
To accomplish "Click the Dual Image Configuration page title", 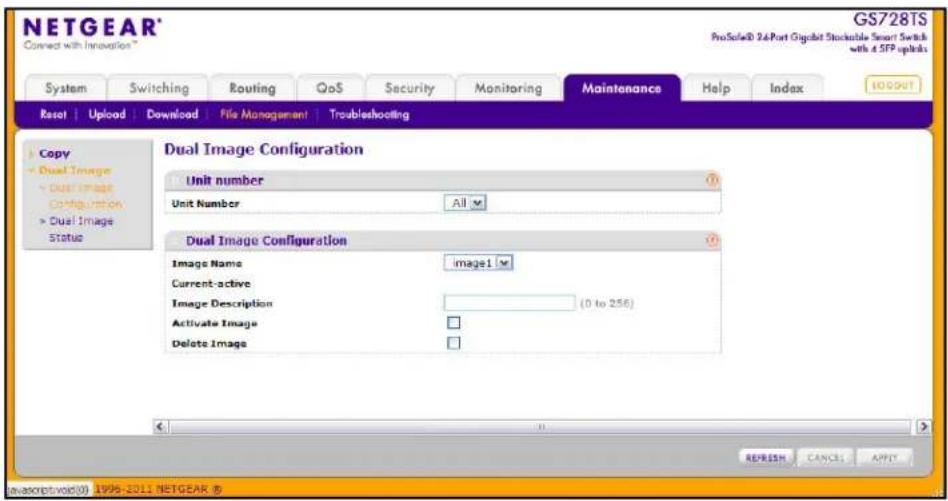I will [264, 149].
